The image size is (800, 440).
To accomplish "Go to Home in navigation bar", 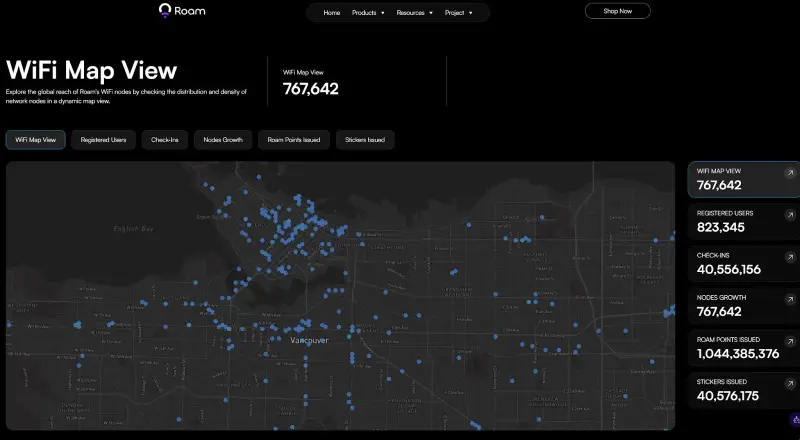I will (x=332, y=13).
